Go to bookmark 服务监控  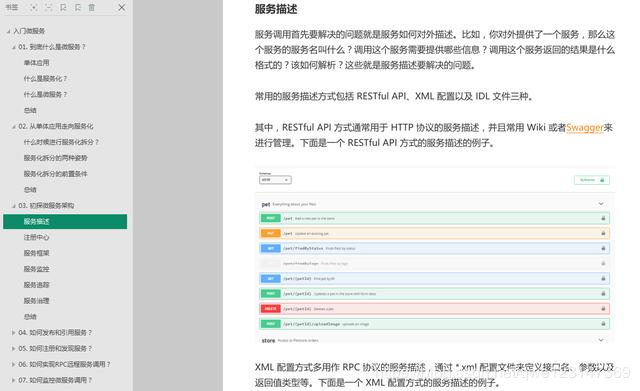36,269
